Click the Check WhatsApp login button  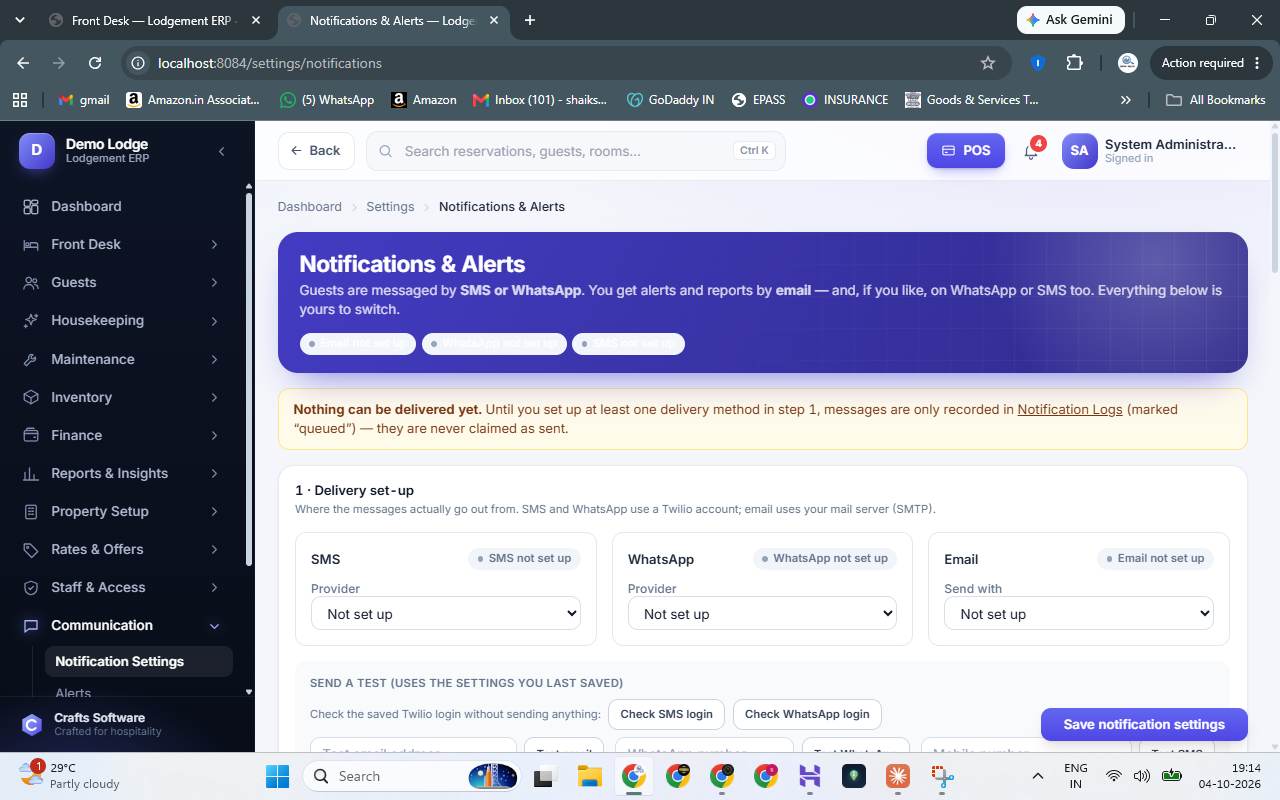pyautogui.click(x=807, y=714)
